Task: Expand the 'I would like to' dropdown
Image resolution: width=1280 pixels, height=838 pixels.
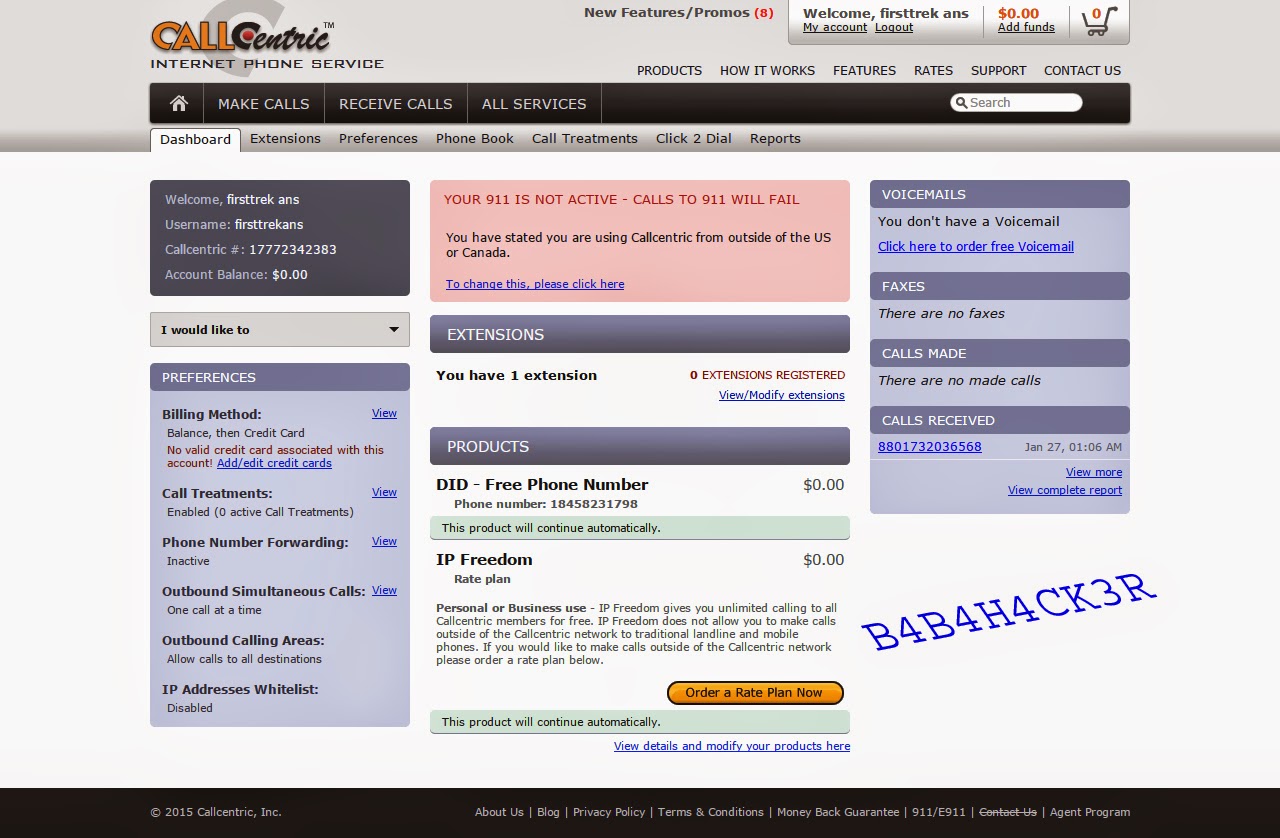Action: 280,330
